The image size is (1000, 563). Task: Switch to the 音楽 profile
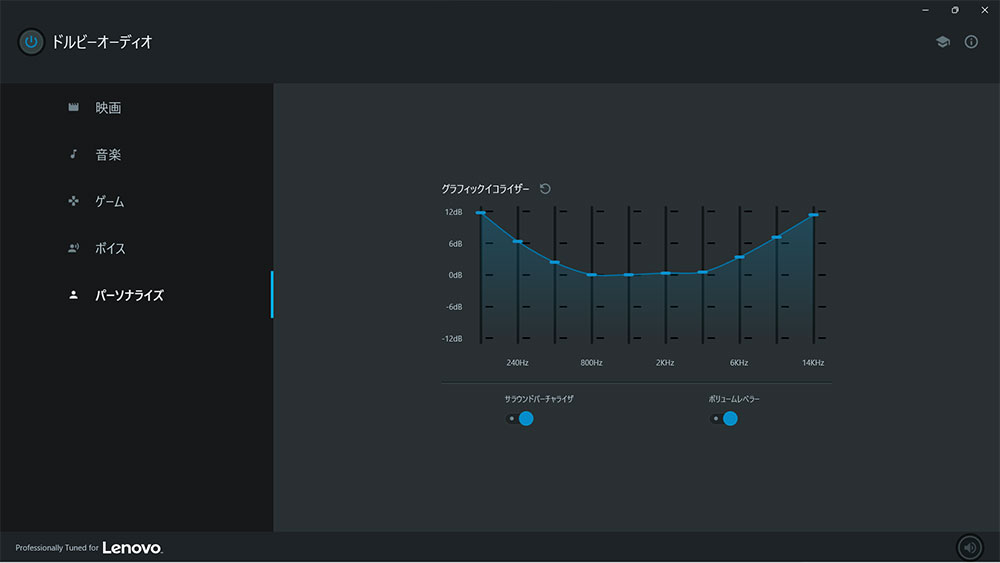coord(108,155)
